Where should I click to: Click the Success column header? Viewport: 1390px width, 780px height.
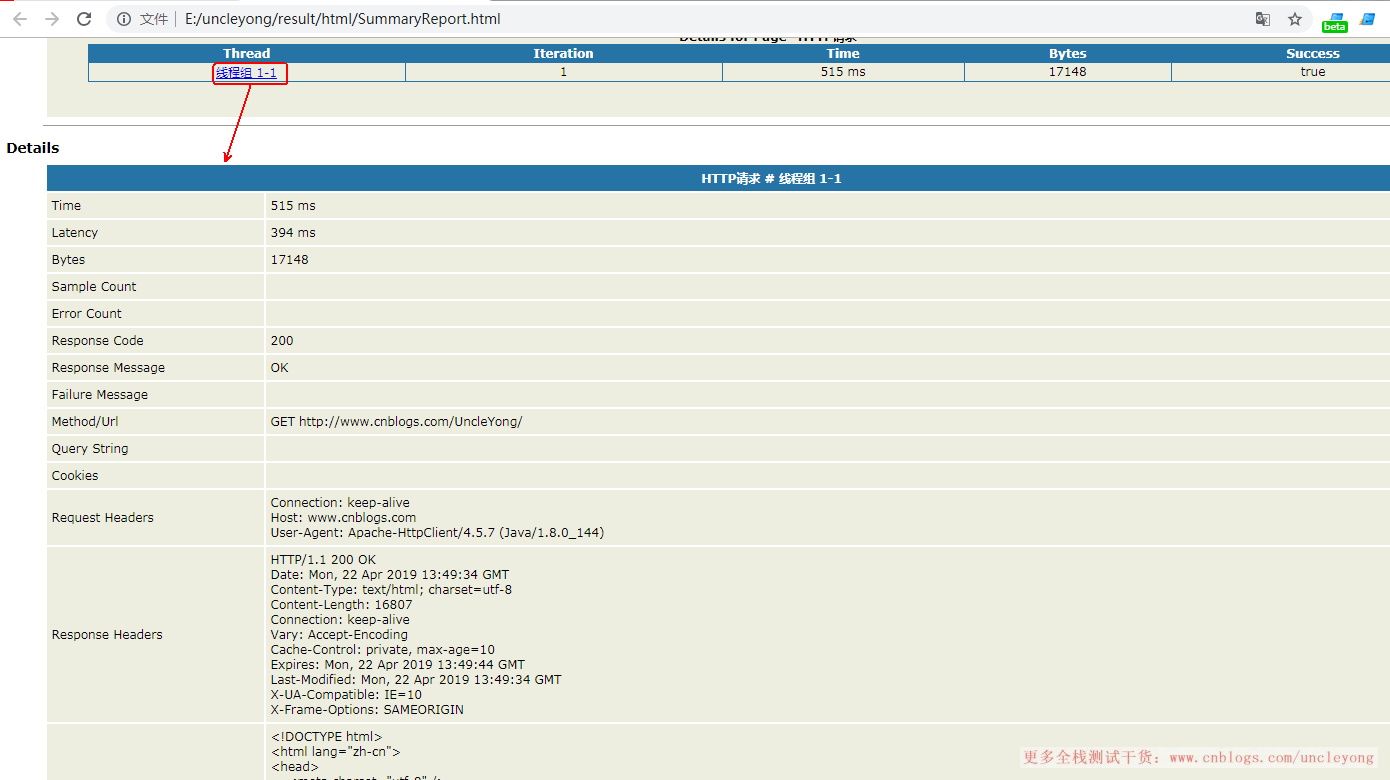click(x=1313, y=54)
